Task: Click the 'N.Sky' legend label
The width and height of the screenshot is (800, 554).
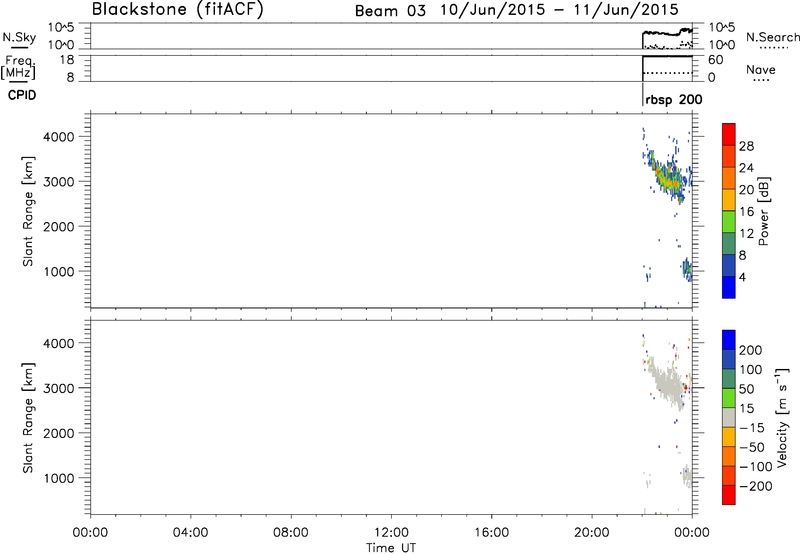Action: (x=19, y=37)
